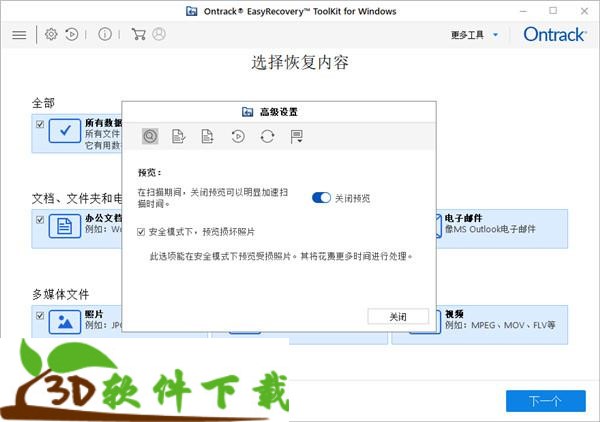Click the 所有数据 checkmark icon
Screen dimensions: 600x422
(65, 131)
